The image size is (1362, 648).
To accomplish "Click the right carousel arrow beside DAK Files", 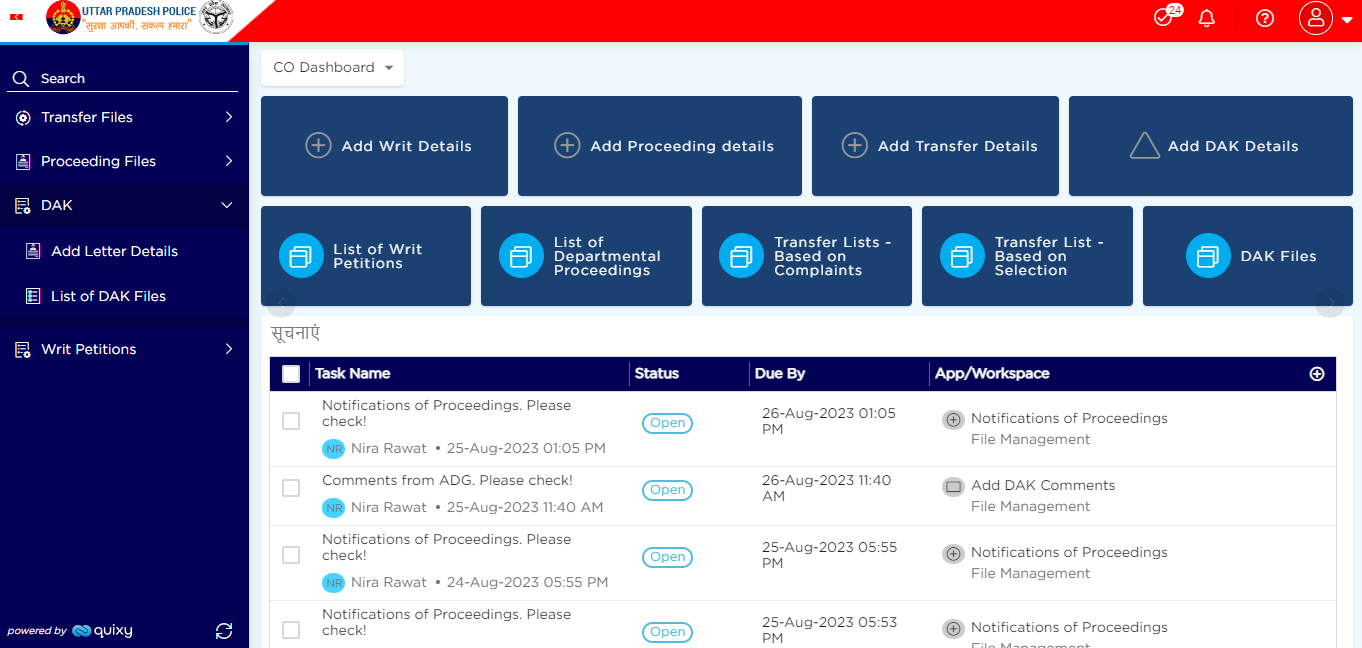I will click(1331, 303).
